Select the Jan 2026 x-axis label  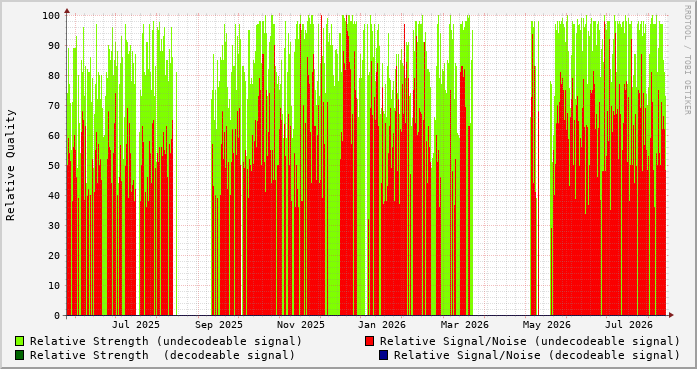click(x=382, y=325)
